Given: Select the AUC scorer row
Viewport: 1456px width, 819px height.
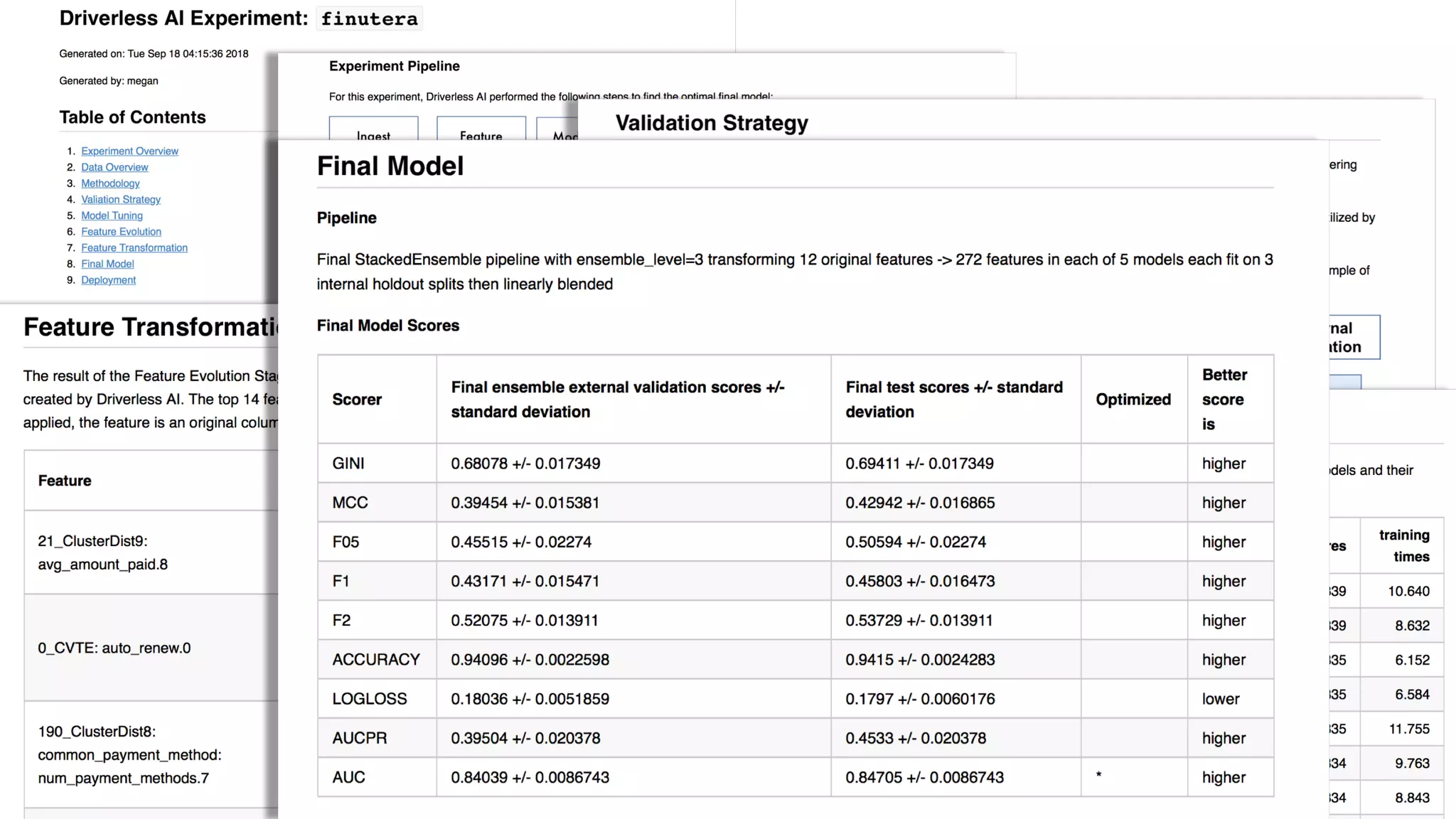Looking at the screenshot, I should [x=349, y=777].
